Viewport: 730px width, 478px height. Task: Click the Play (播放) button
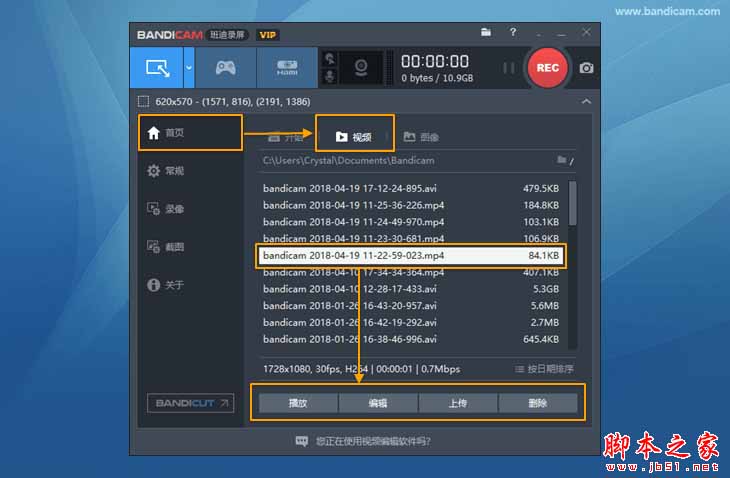(x=298, y=403)
